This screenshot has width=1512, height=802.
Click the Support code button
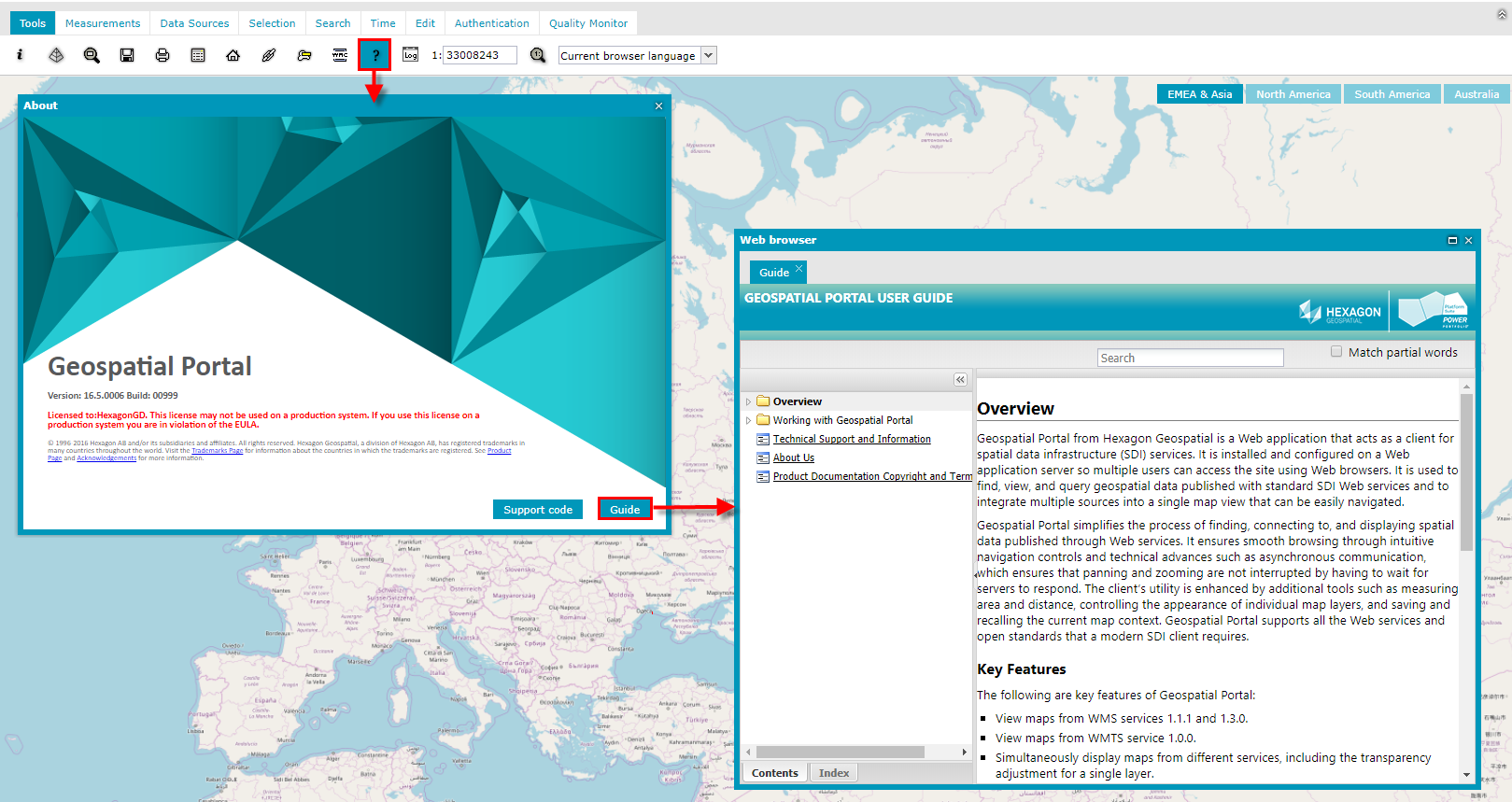coord(538,510)
